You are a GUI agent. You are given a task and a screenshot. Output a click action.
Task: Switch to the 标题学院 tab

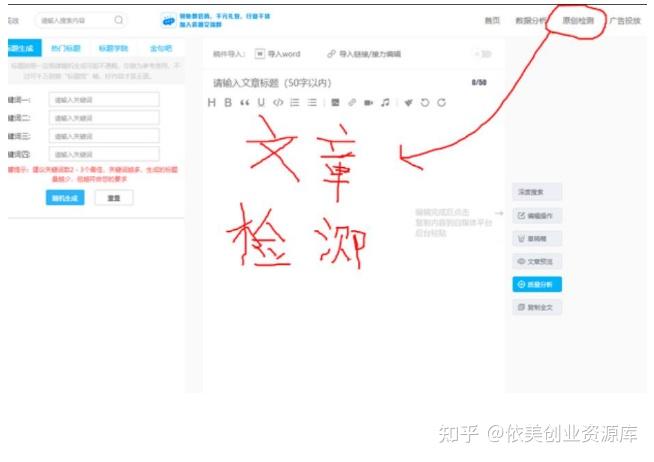[x=113, y=48]
